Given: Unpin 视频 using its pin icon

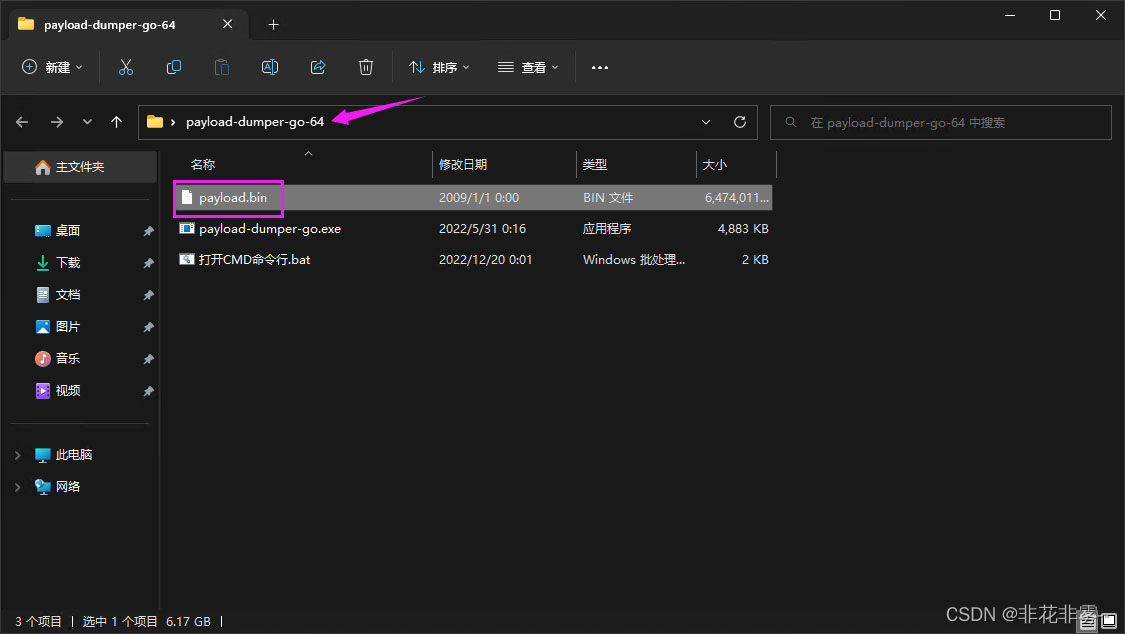Looking at the screenshot, I should point(149,392).
